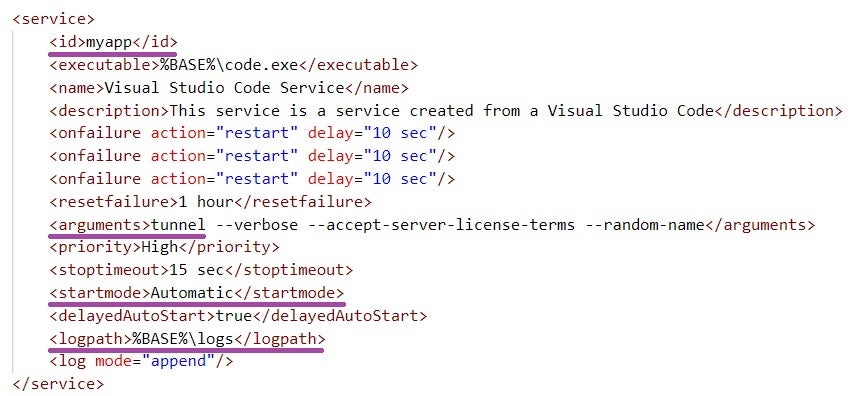Click the third onfailure element
852x396 pixels.
(252, 179)
